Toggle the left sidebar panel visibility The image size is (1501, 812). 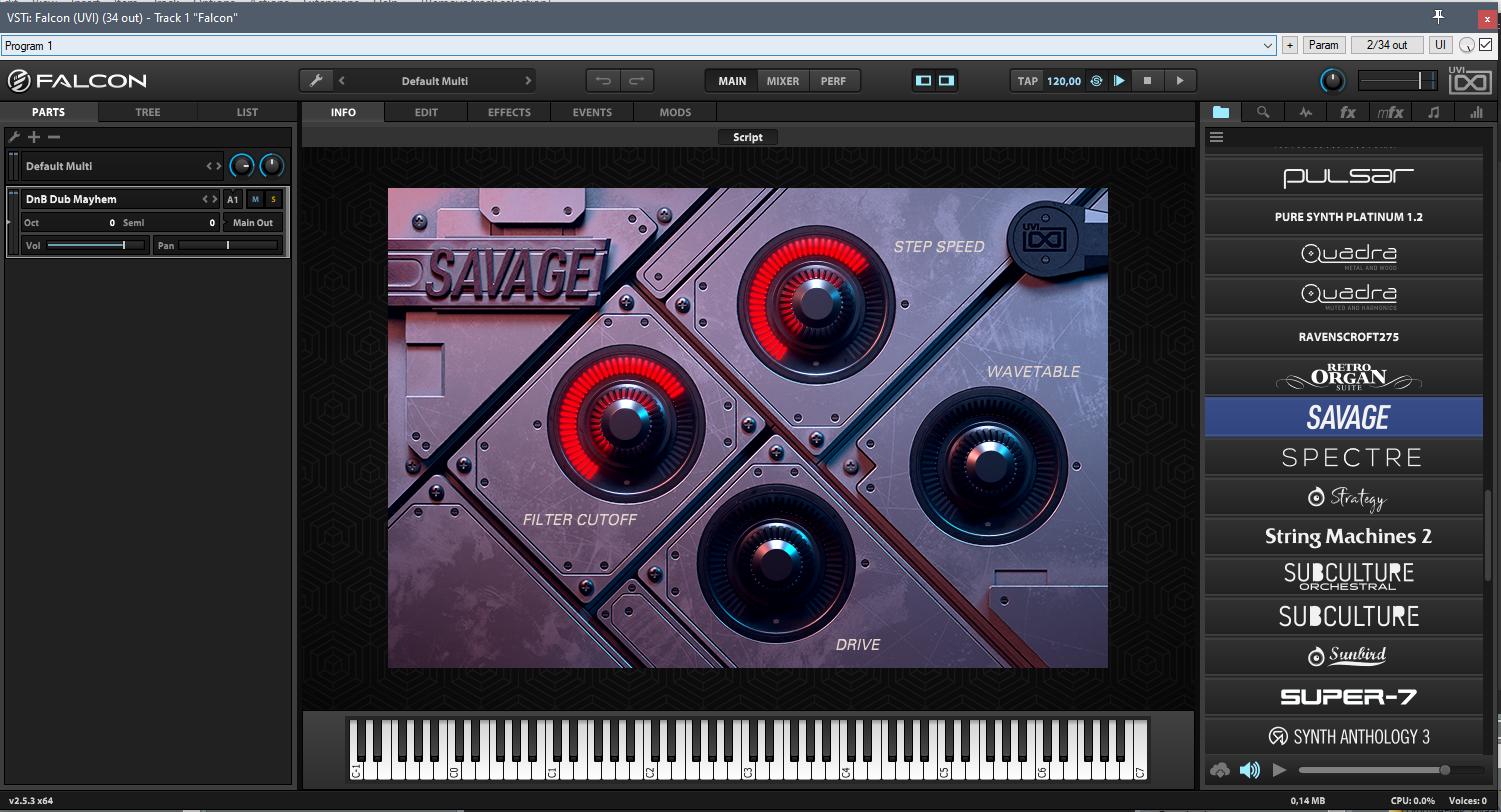[x=924, y=81]
